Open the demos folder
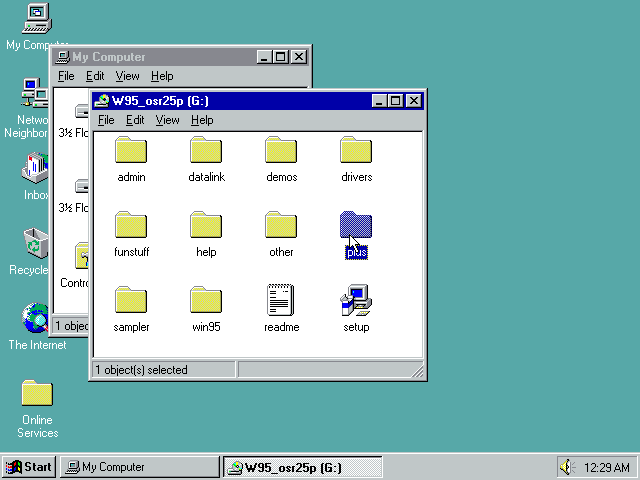Image resolution: width=640 pixels, height=480 pixels. (281, 151)
